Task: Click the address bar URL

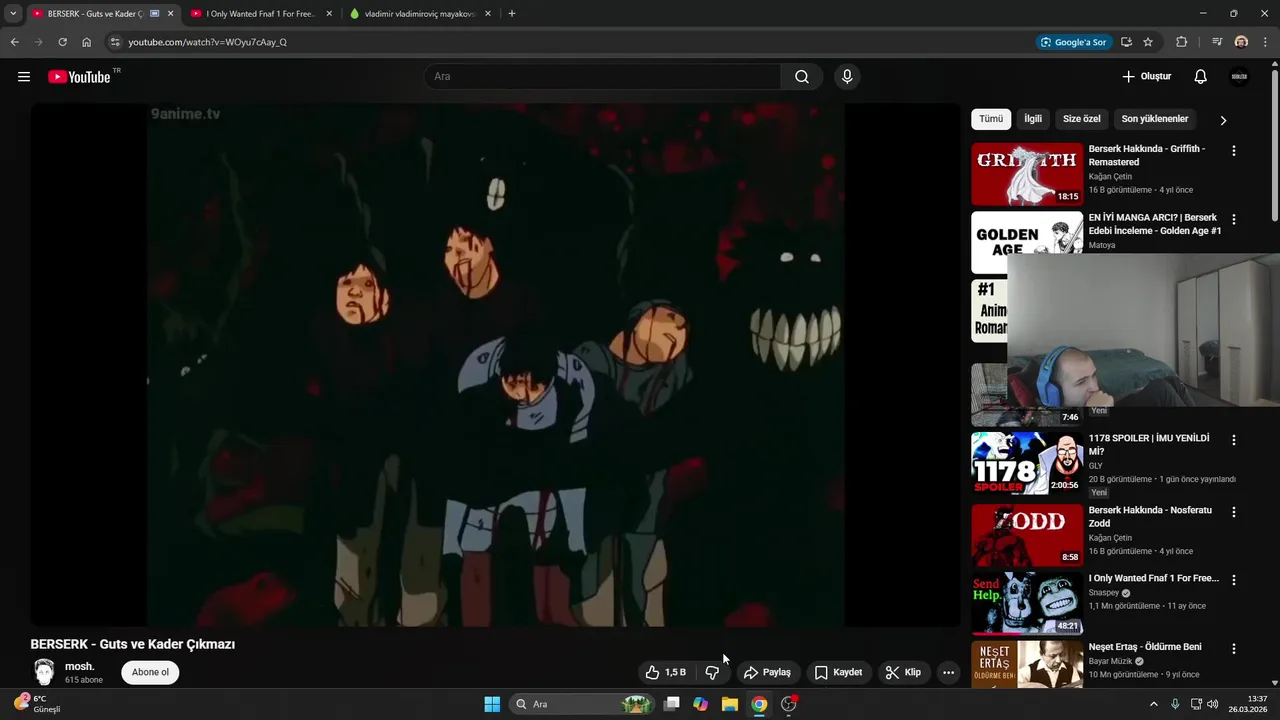Action: (x=208, y=42)
